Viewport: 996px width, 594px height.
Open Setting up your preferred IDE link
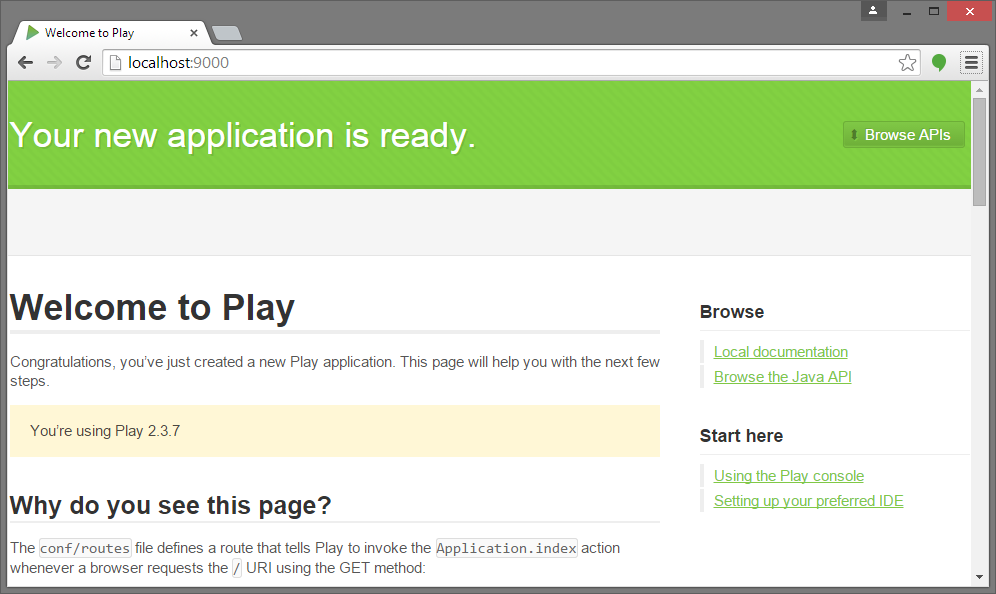(x=809, y=501)
